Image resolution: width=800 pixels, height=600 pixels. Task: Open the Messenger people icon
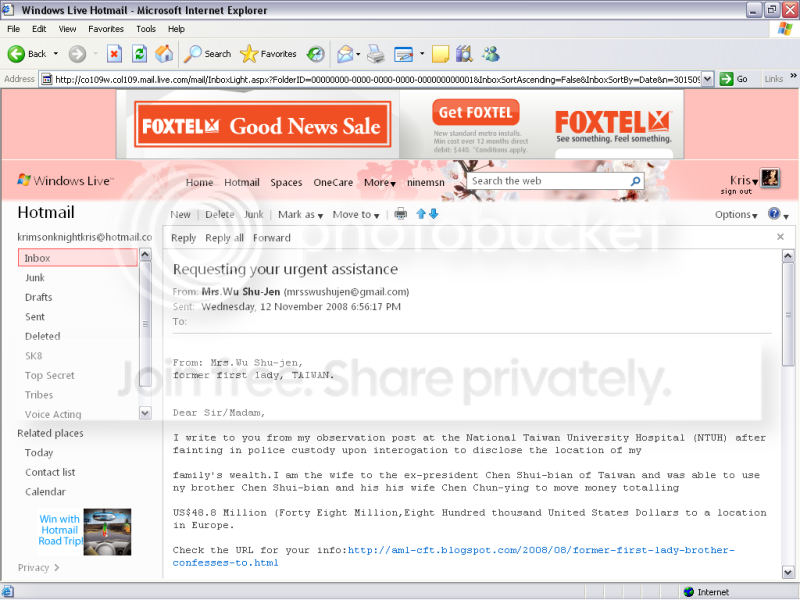491,54
